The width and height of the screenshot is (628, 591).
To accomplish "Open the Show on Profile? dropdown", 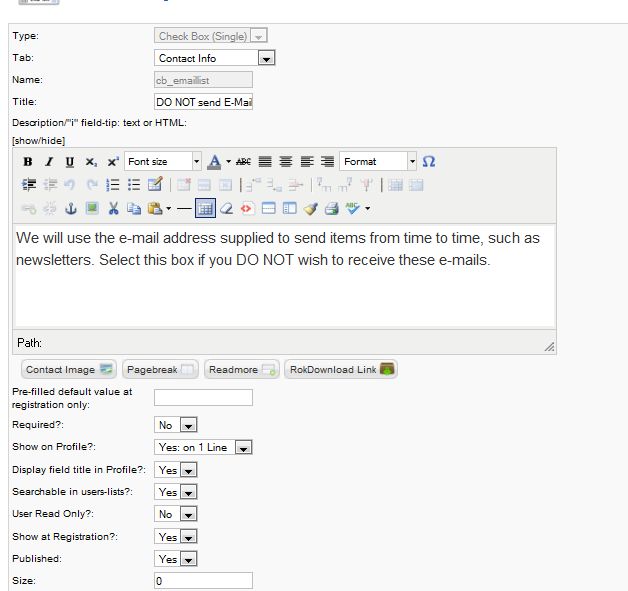I will tap(203, 447).
